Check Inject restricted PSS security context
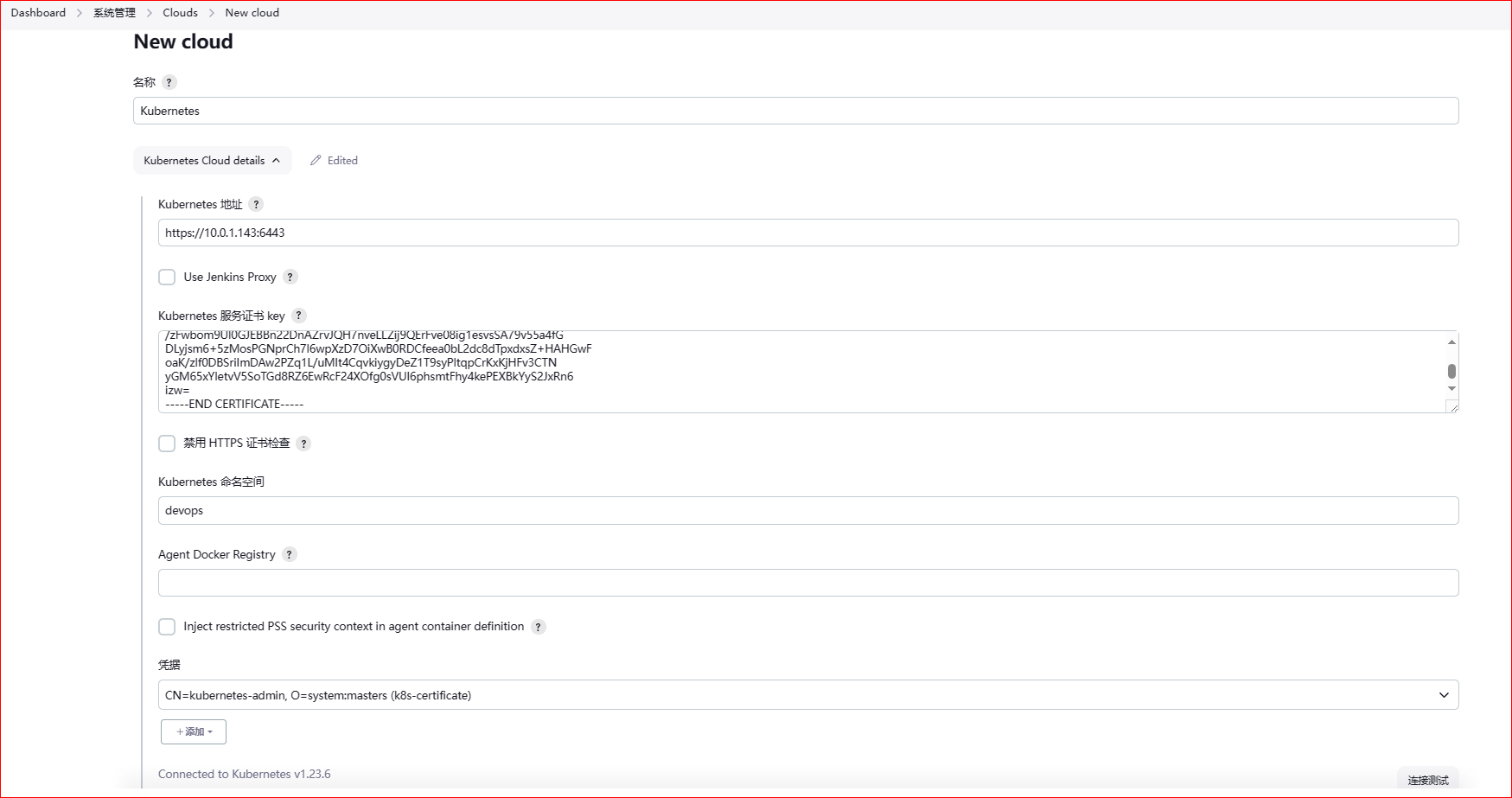The image size is (1512, 798). click(167, 627)
